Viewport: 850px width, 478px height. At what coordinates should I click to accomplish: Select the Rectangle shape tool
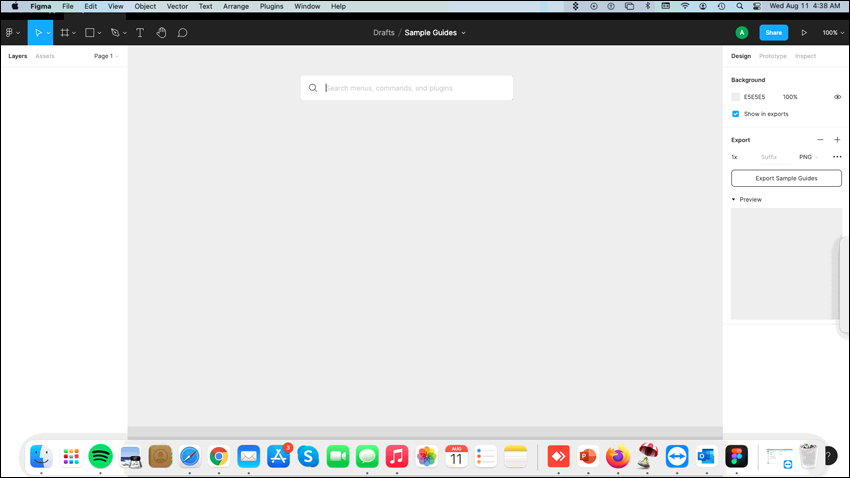(x=89, y=33)
